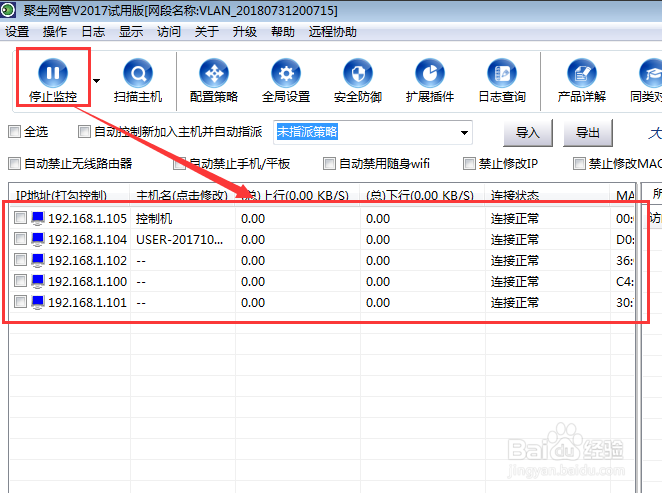Click the 导出 export button
662x493 pixels.
tap(588, 133)
